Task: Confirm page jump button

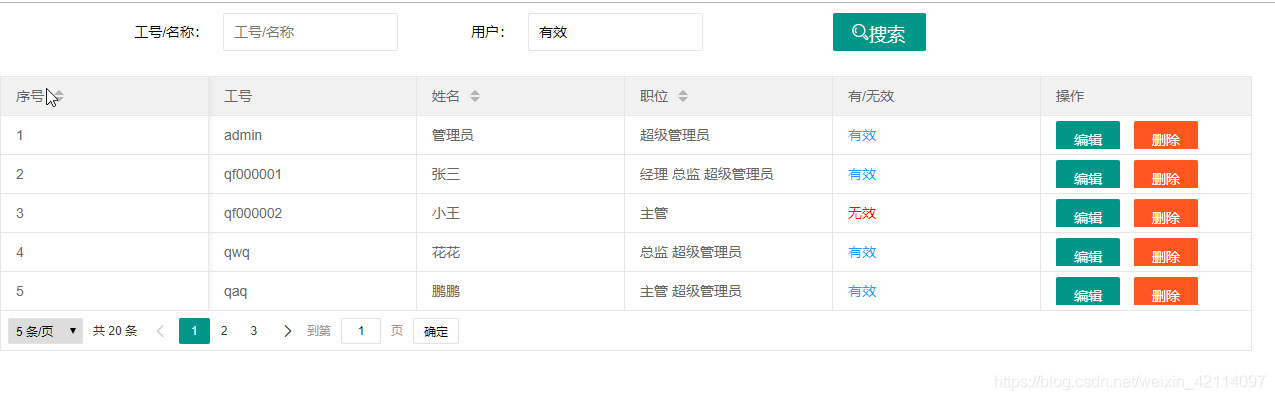Action: coord(436,331)
